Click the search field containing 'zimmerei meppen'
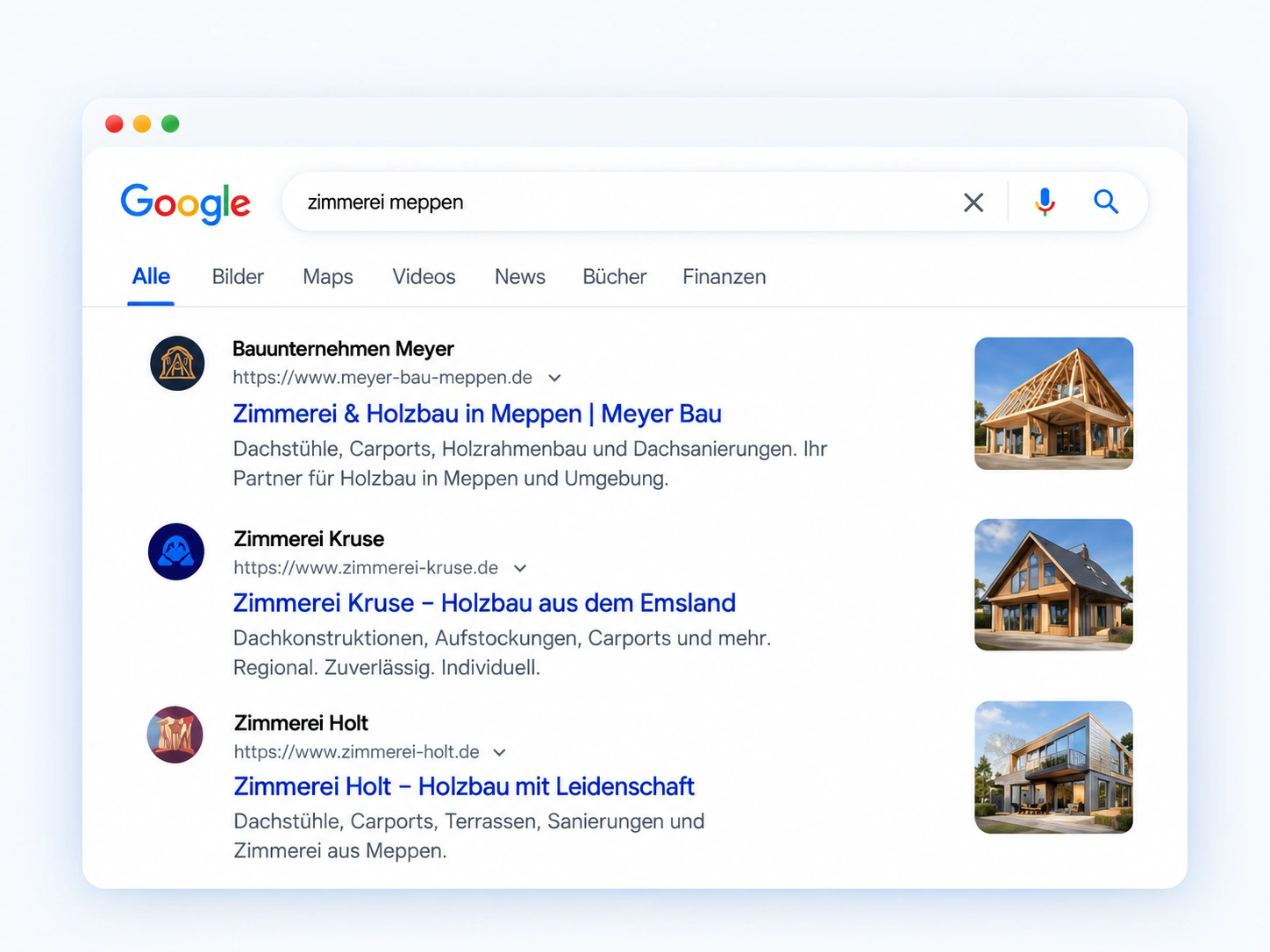The height and width of the screenshot is (952, 1270). click(715, 202)
